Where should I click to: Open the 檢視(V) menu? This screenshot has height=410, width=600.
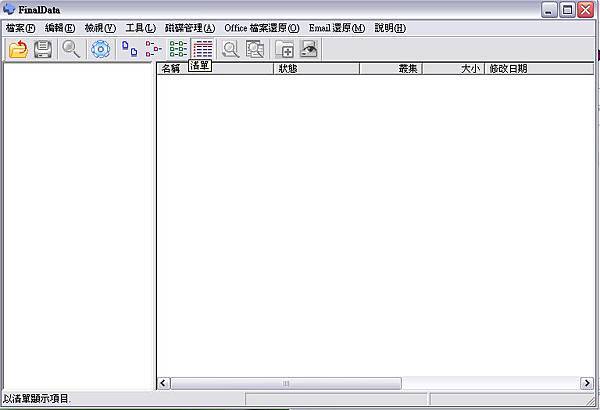tap(100, 28)
